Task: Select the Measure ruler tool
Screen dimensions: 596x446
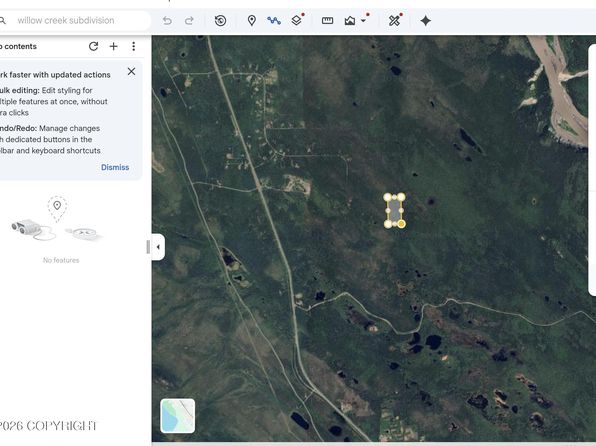Action: tap(327, 21)
